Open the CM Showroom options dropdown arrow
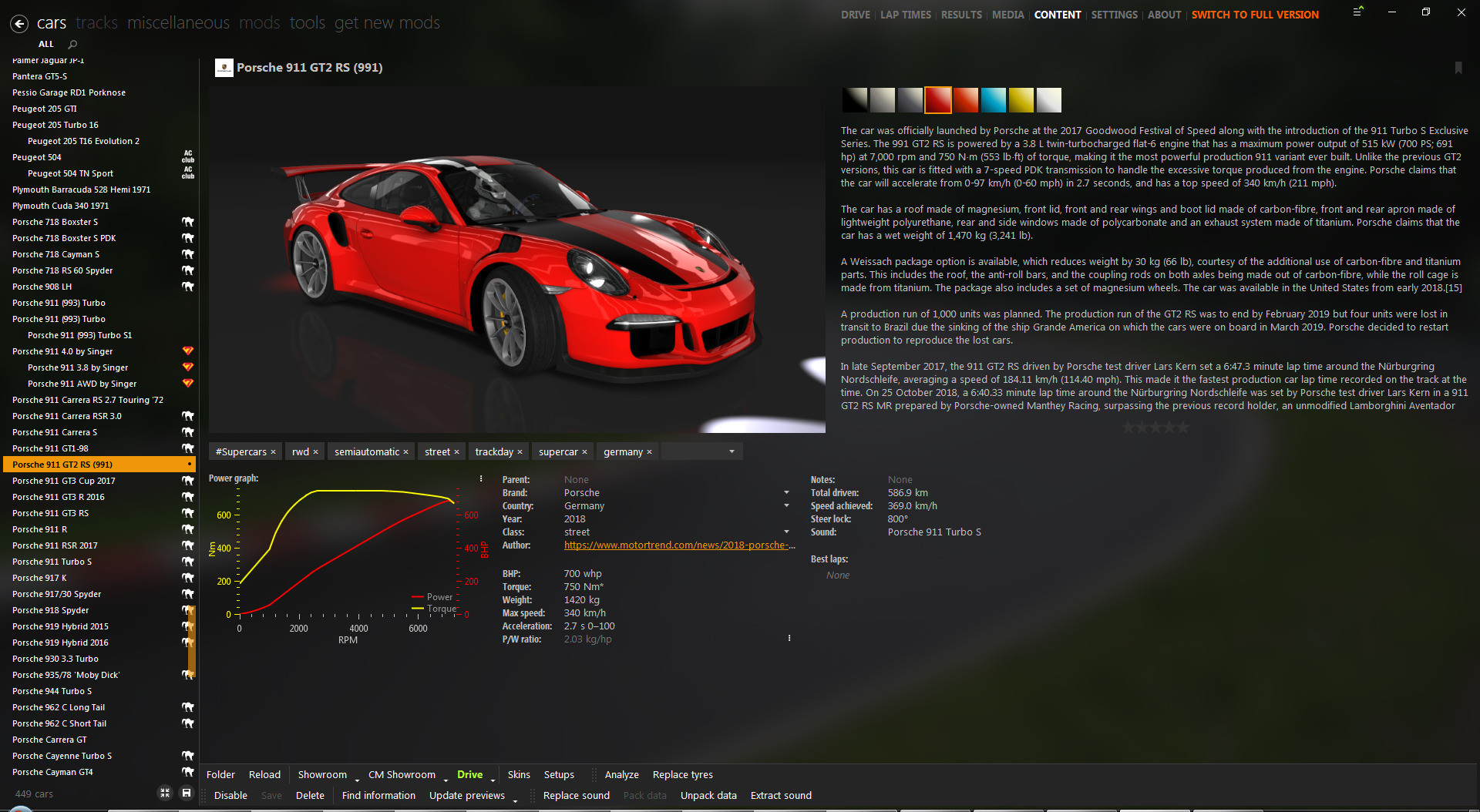The image size is (1480, 812). coord(446,780)
